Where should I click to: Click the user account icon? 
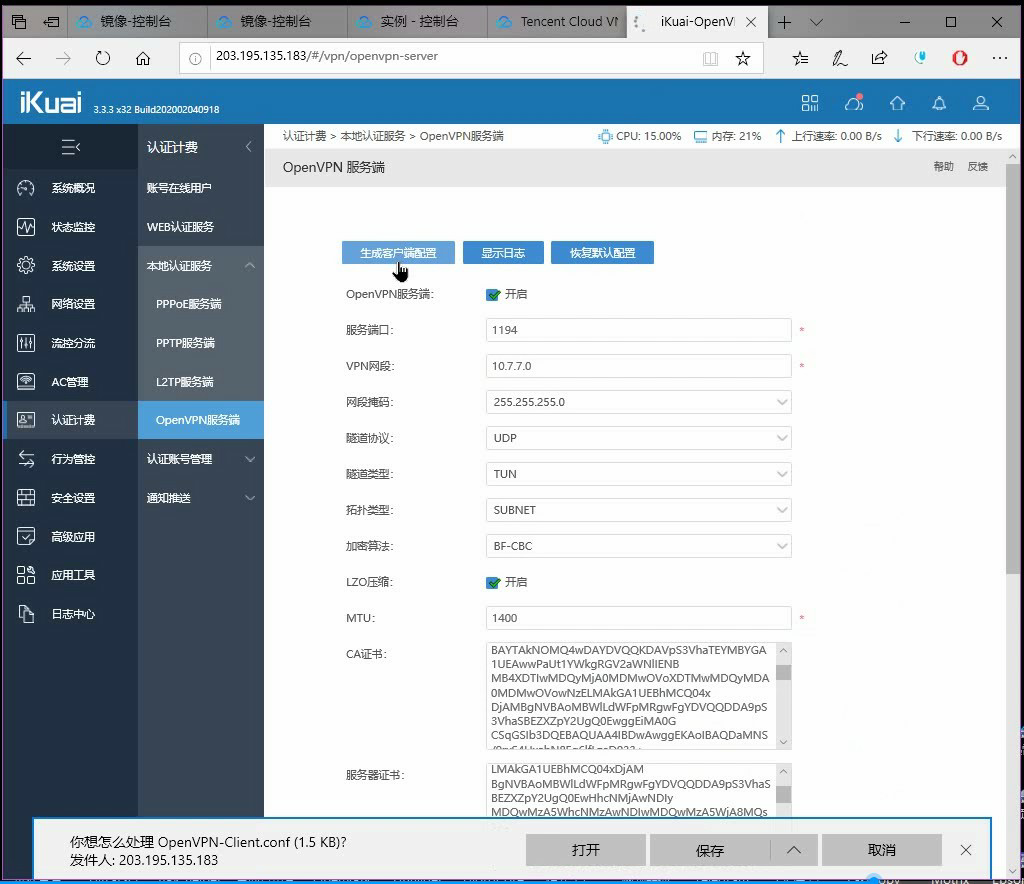click(x=981, y=103)
